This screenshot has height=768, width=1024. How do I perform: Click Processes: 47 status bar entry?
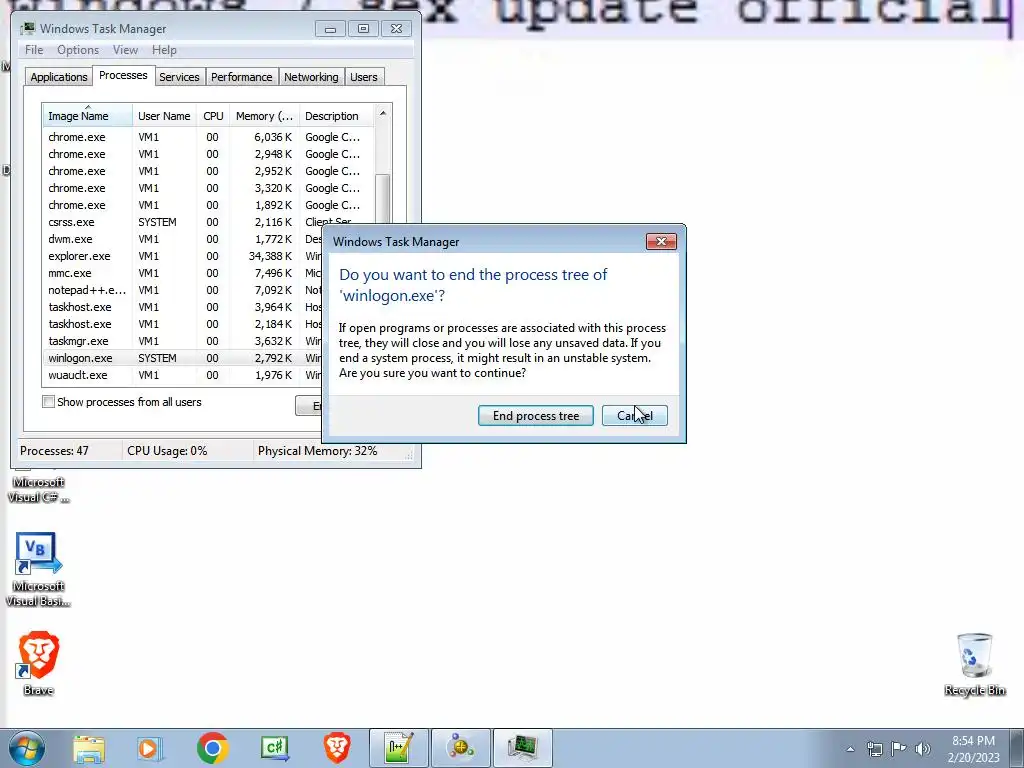click(x=54, y=451)
